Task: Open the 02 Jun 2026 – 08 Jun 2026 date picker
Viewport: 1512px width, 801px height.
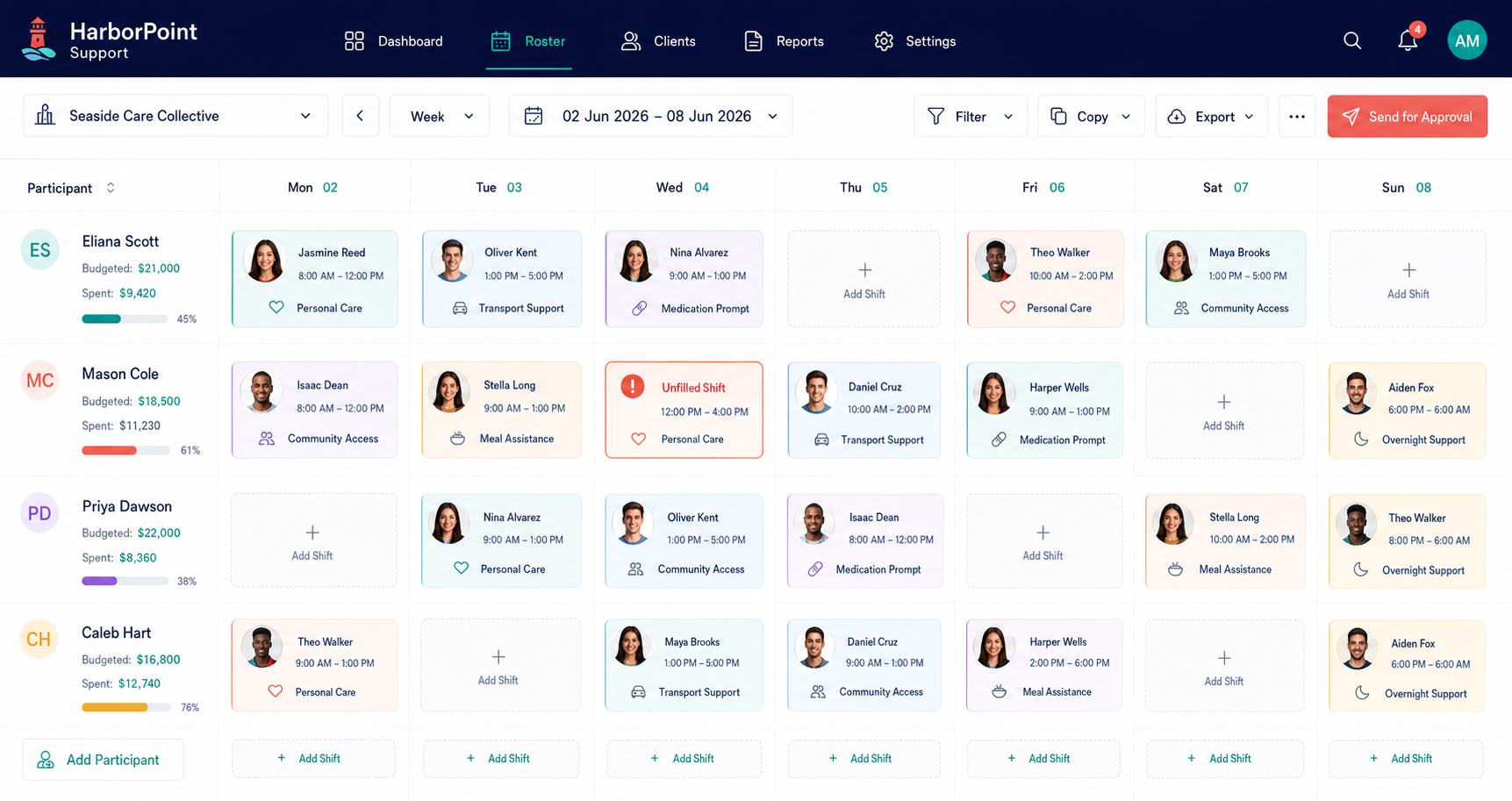Action: pos(651,116)
